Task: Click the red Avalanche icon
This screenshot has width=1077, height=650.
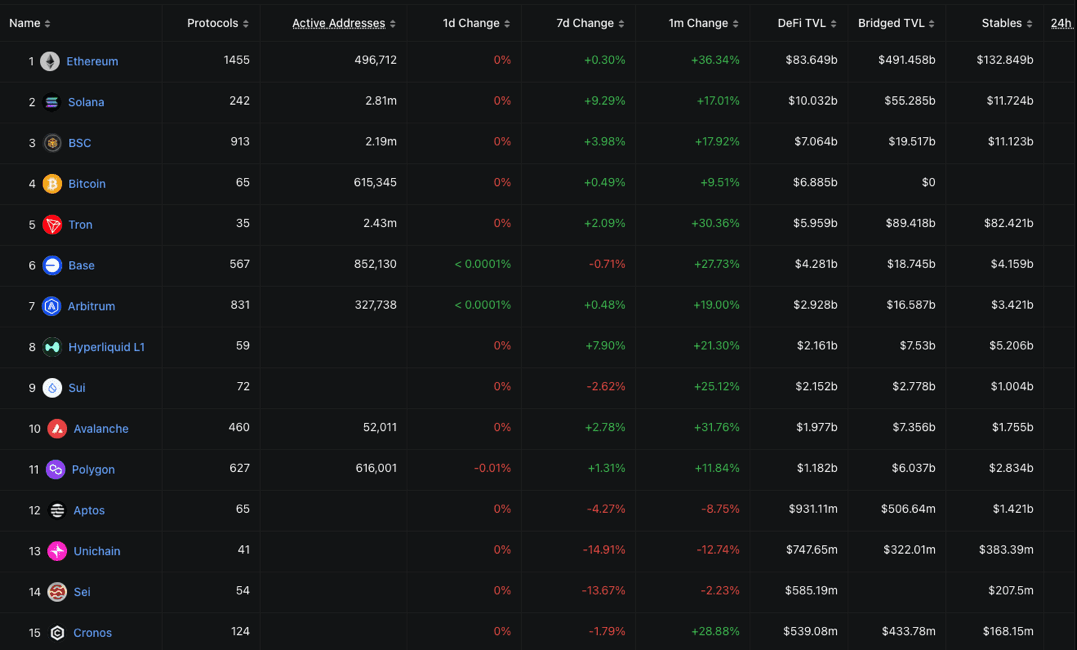Action: (57, 429)
